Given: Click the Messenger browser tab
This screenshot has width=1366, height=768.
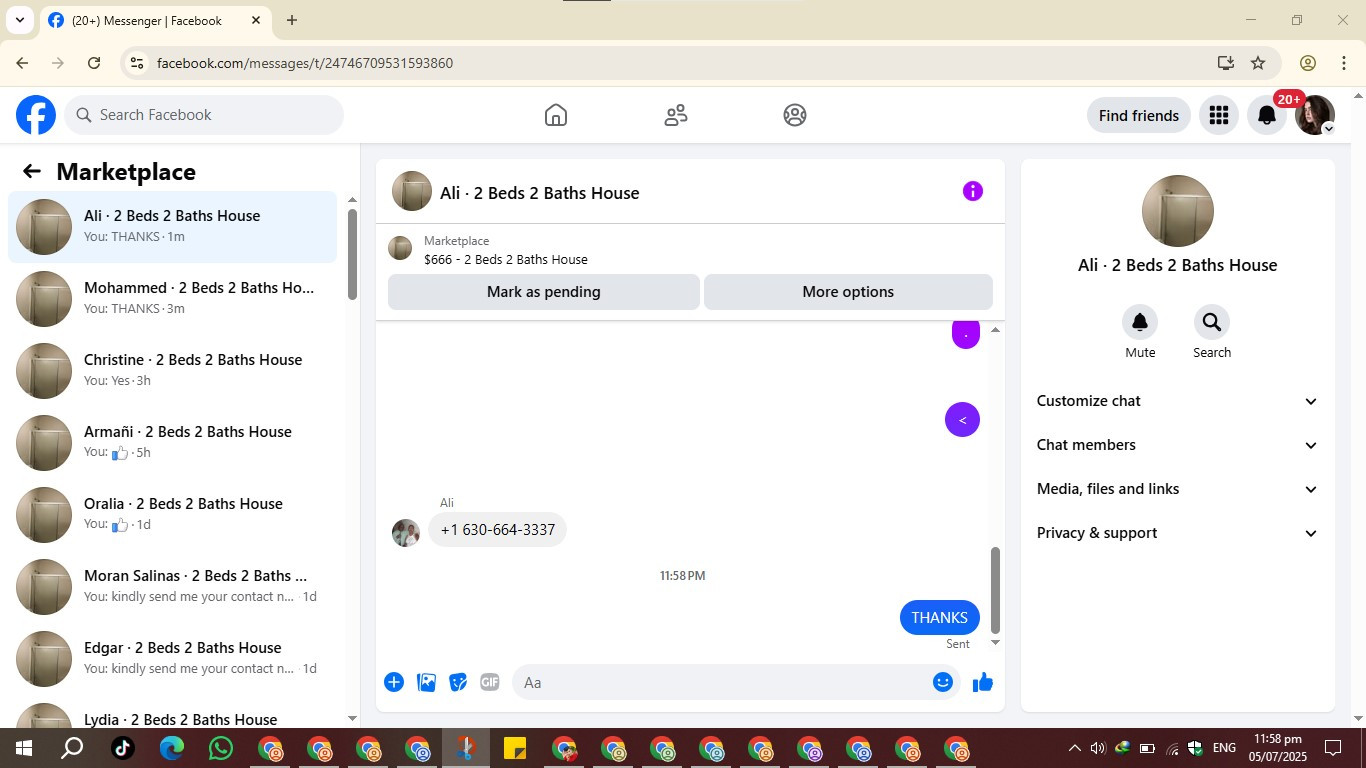Looking at the screenshot, I should [x=155, y=20].
